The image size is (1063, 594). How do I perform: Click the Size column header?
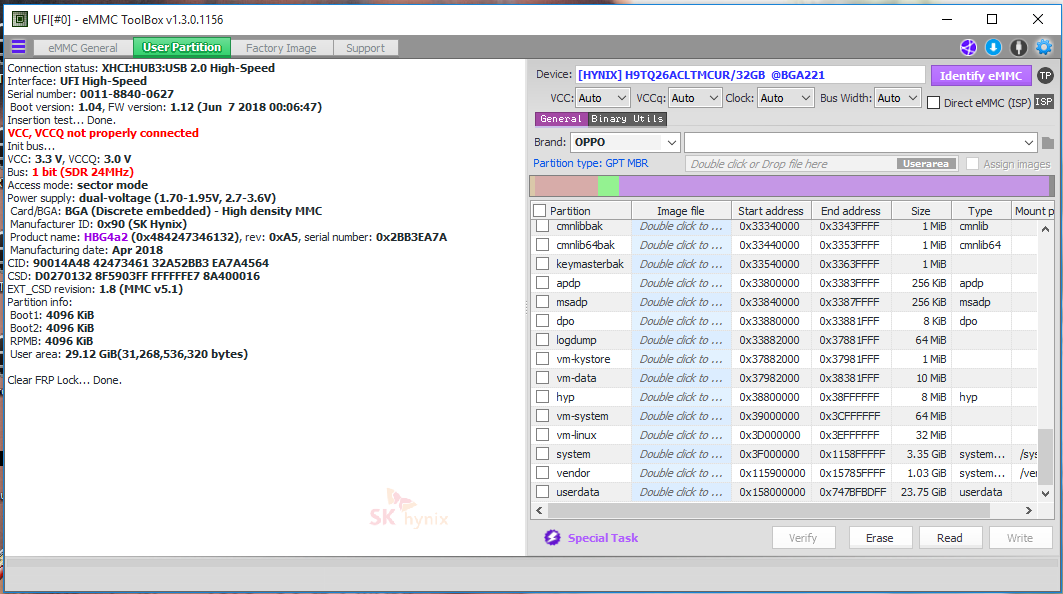pos(921,211)
